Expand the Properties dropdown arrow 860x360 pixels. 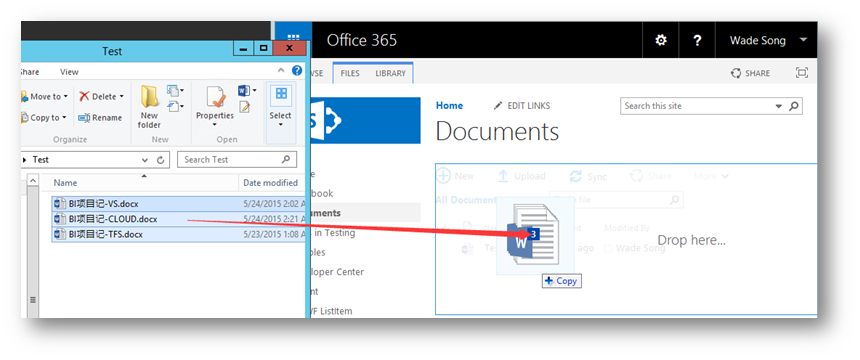(214, 125)
